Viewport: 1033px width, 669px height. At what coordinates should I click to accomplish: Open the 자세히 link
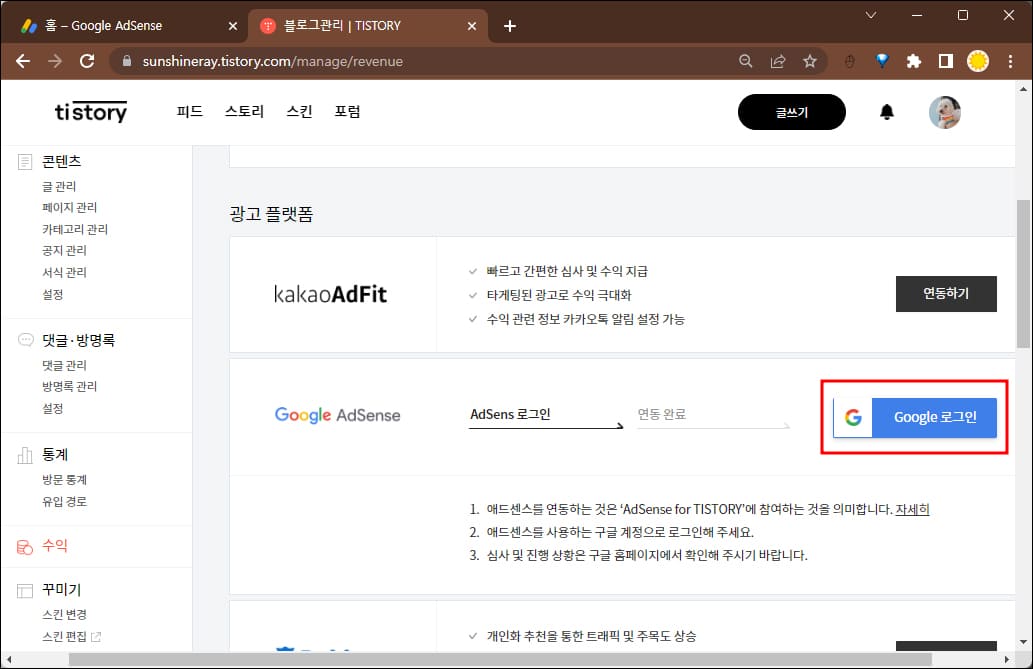912,509
